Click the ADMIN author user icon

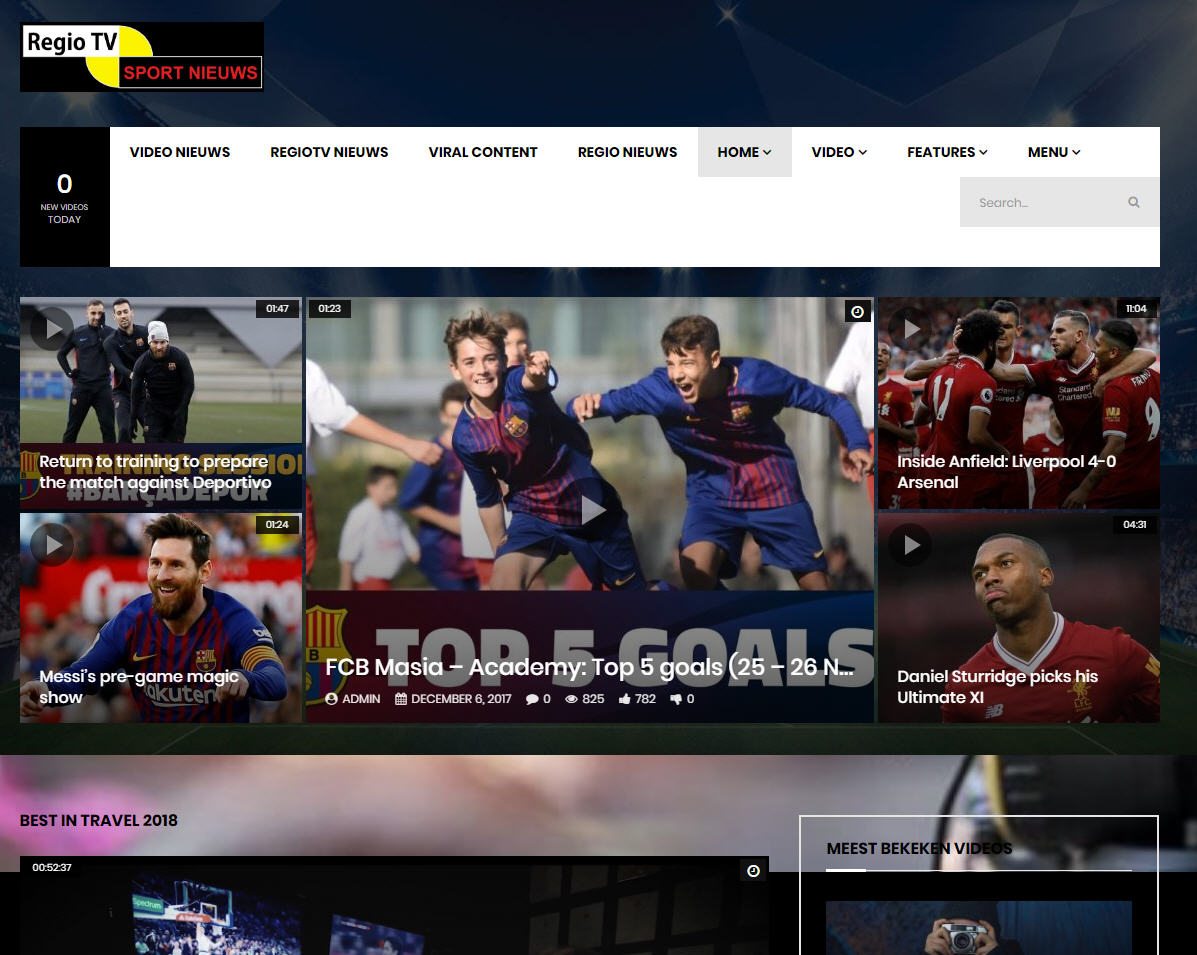click(x=331, y=699)
